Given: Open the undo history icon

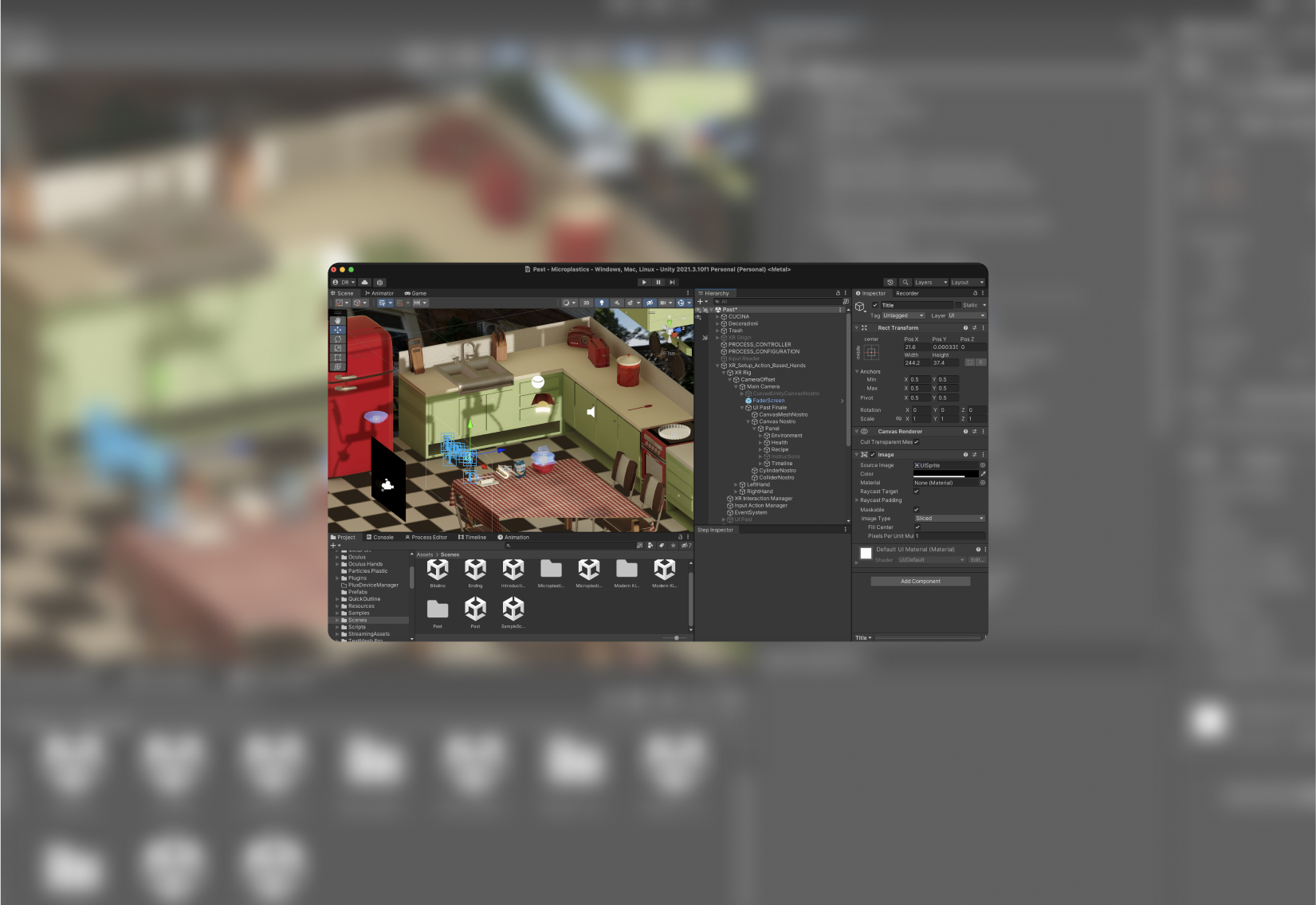Looking at the screenshot, I should click(x=890, y=282).
